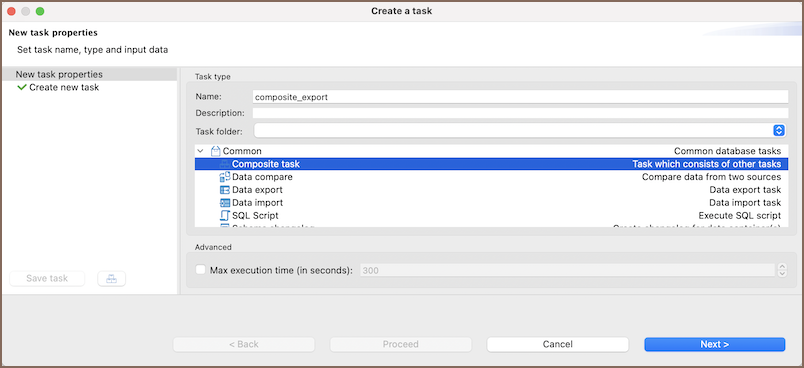Click the Name input field
Viewport: 804px width, 368px height.
click(x=520, y=97)
